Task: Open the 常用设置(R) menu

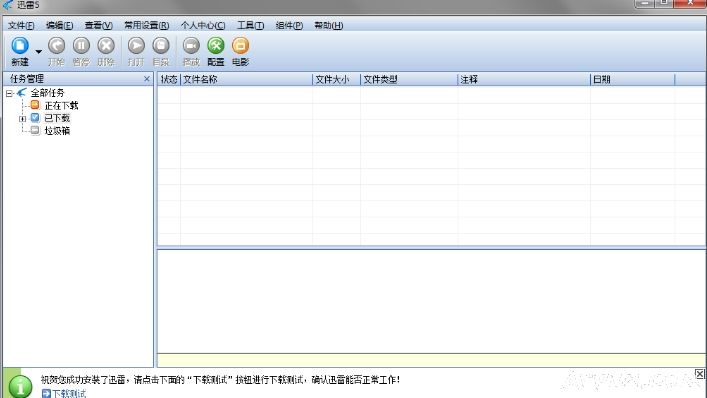Action: tap(147, 25)
